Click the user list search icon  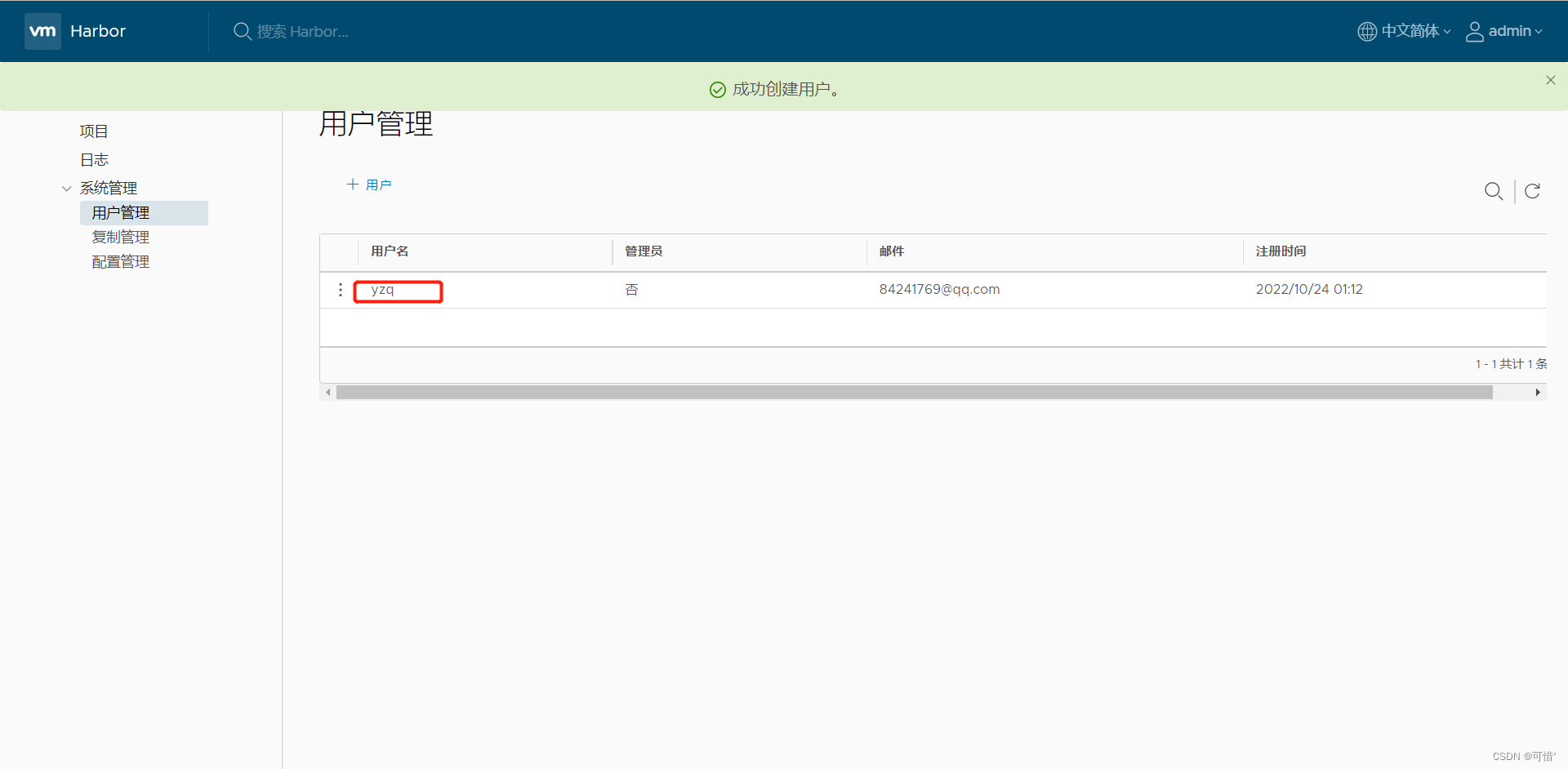pos(1494,191)
